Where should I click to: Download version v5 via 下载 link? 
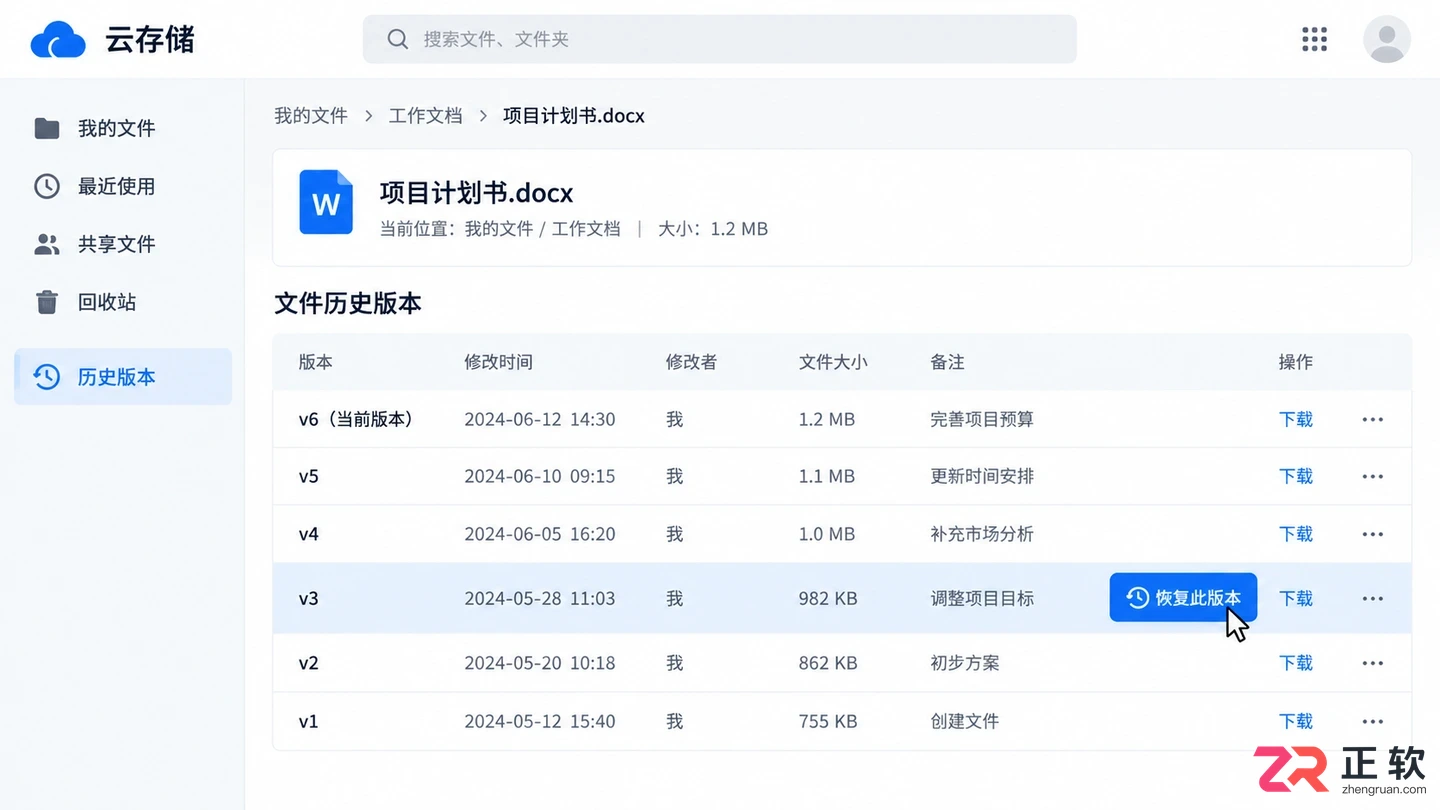click(1296, 477)
